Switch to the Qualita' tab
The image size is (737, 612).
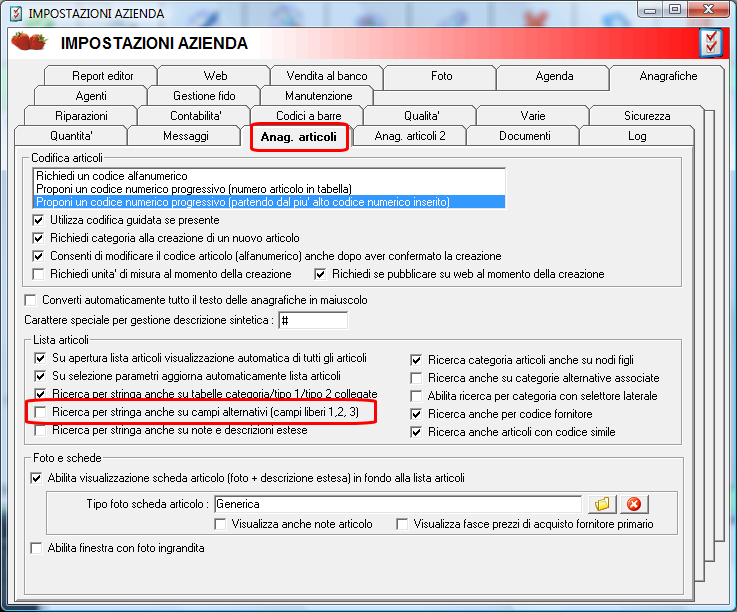pos(421,116)
